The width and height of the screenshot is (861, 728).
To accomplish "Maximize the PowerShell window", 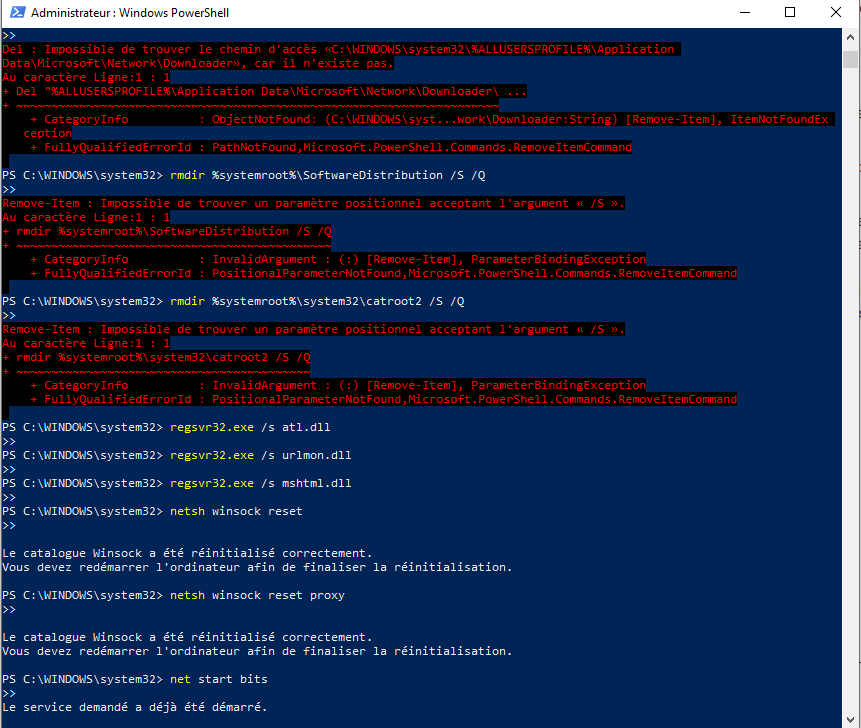I will coord(790,12).
